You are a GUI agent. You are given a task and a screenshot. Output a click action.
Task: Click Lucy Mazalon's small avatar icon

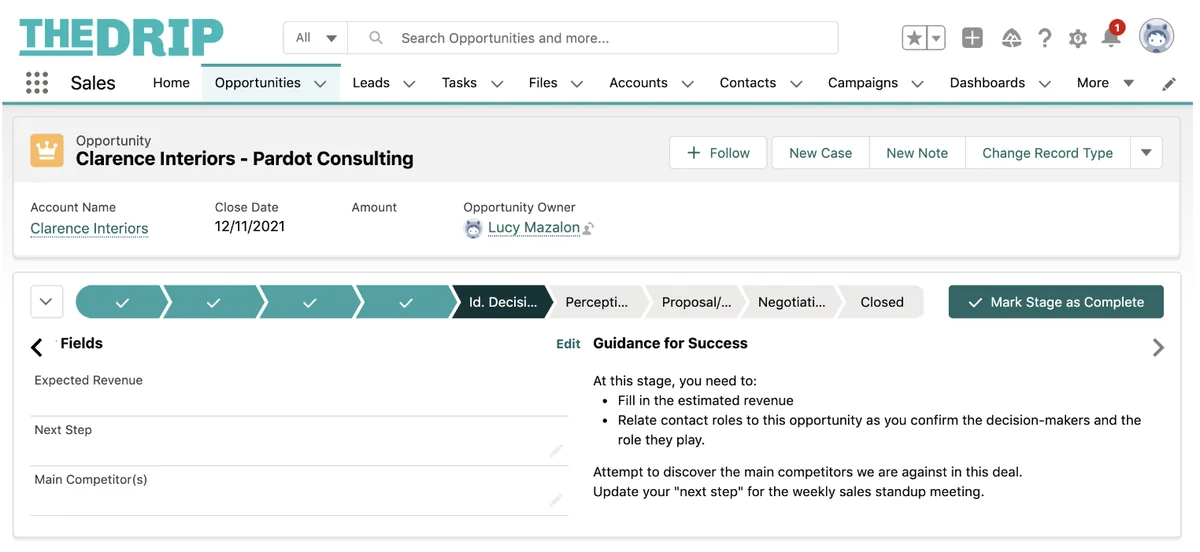[473, 229]
